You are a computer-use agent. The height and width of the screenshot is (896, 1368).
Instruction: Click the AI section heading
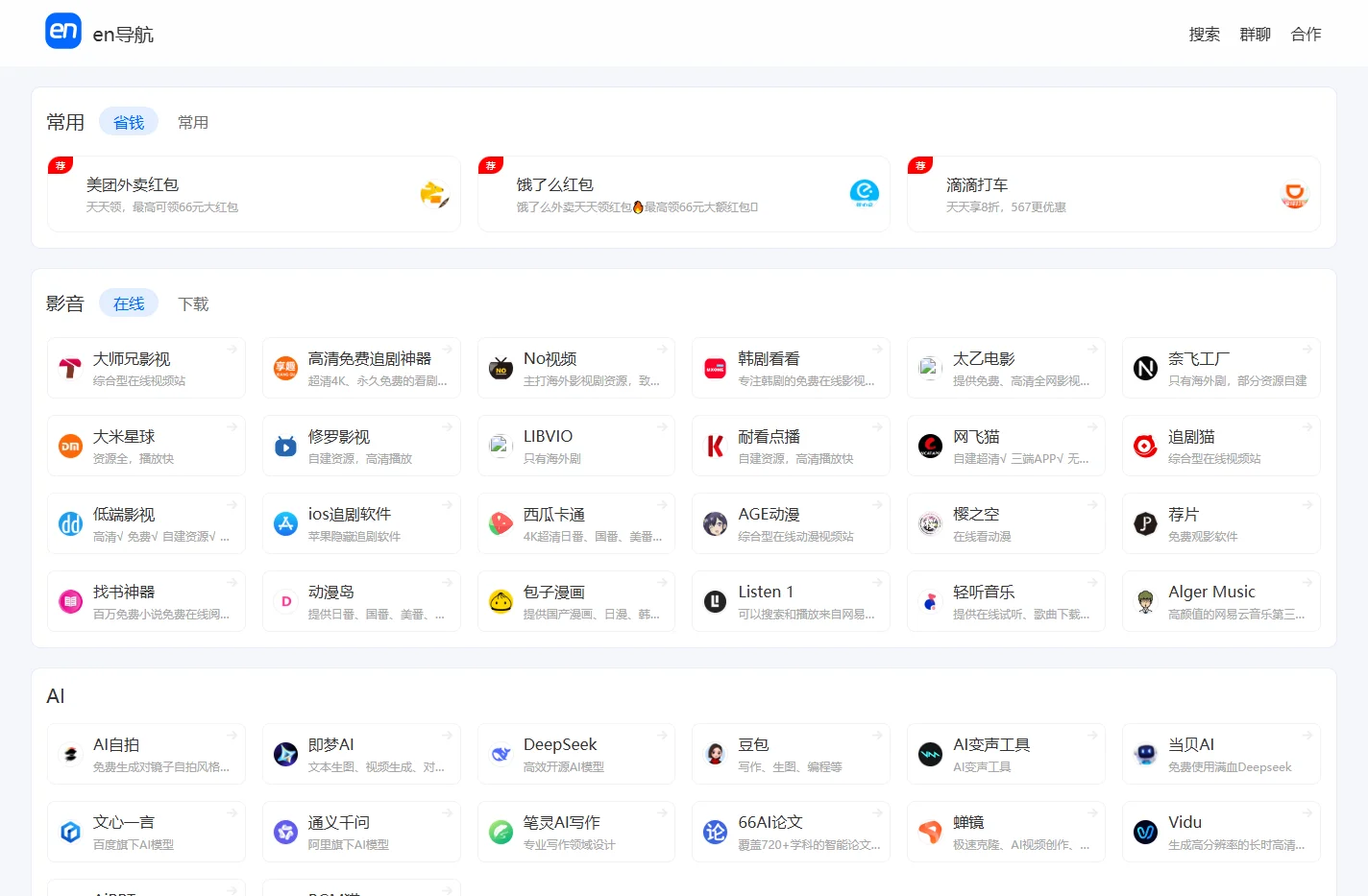[56, 696]
